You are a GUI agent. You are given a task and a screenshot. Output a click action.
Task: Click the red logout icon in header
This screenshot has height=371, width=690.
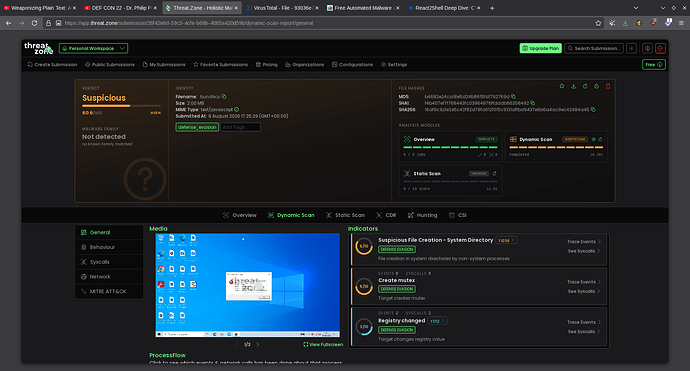[x=660, y=48]
